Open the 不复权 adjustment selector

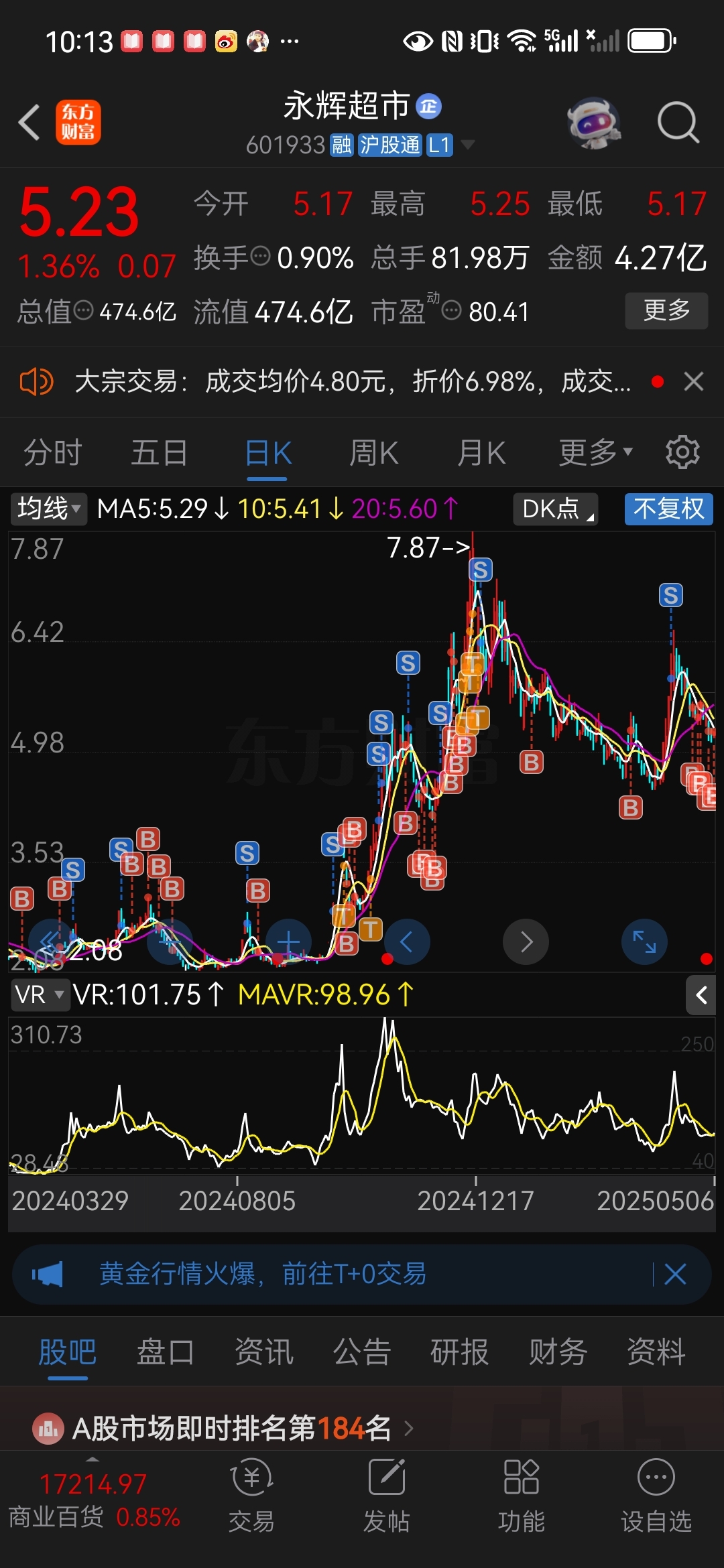tap(668, 509)
